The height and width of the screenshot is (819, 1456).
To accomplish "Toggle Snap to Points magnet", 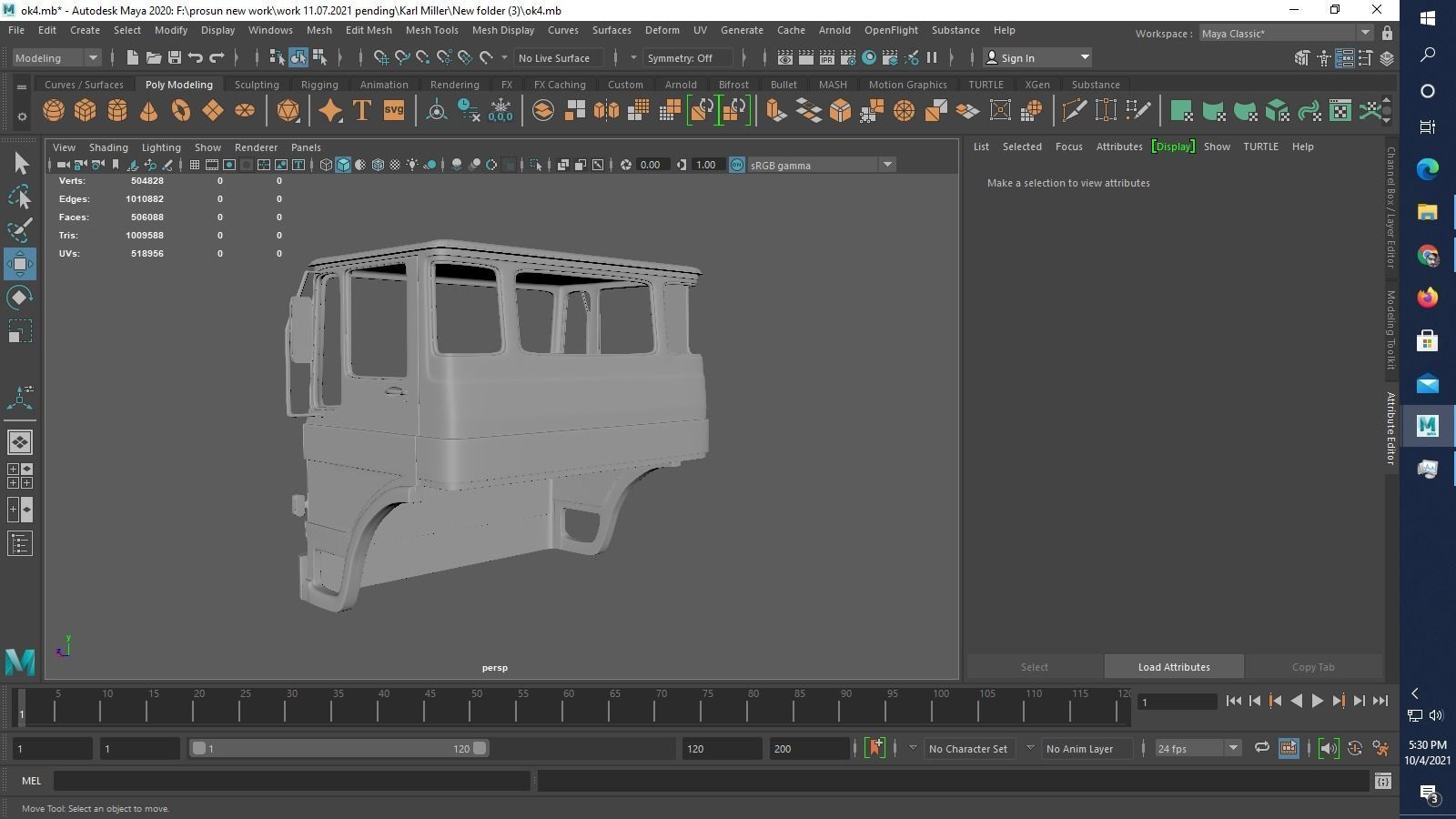I will coord(423,57).
